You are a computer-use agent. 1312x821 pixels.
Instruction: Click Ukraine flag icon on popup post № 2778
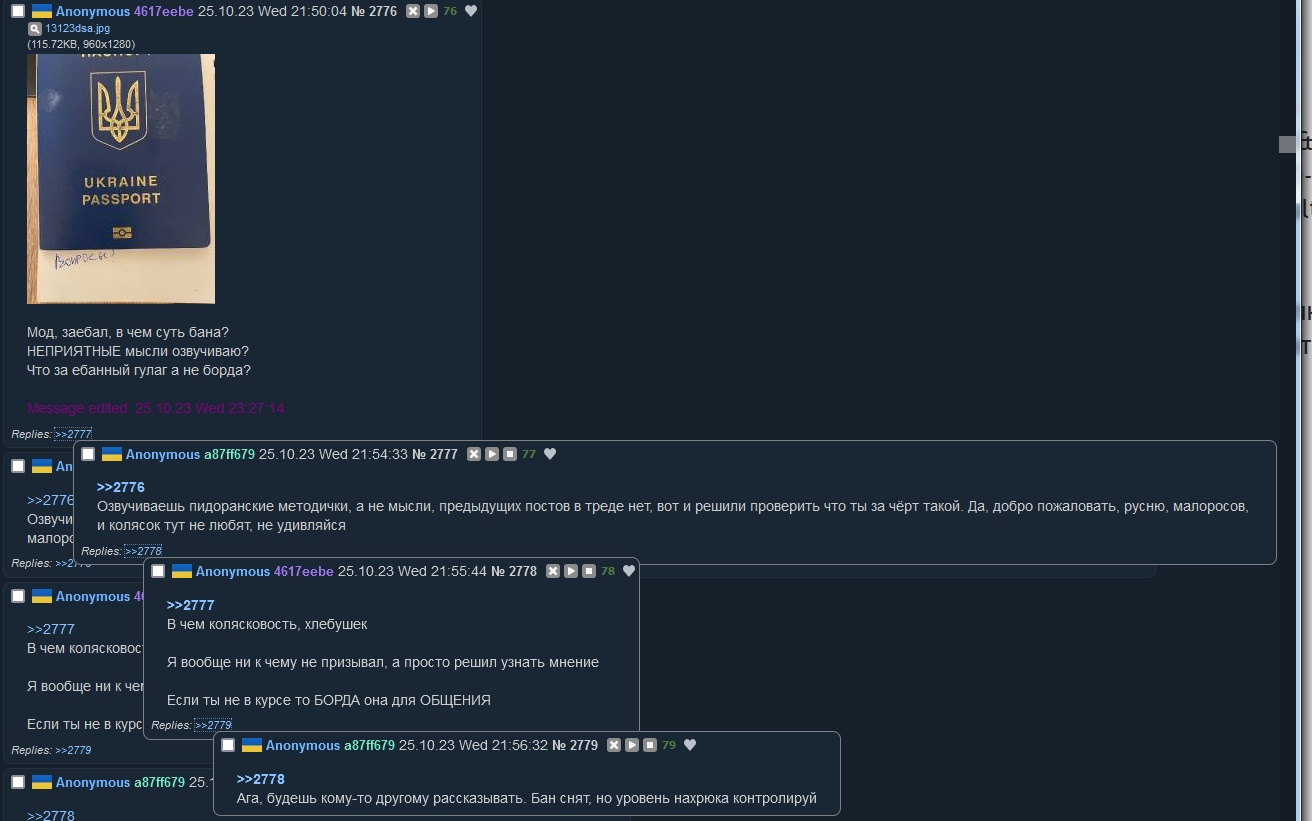182,571
